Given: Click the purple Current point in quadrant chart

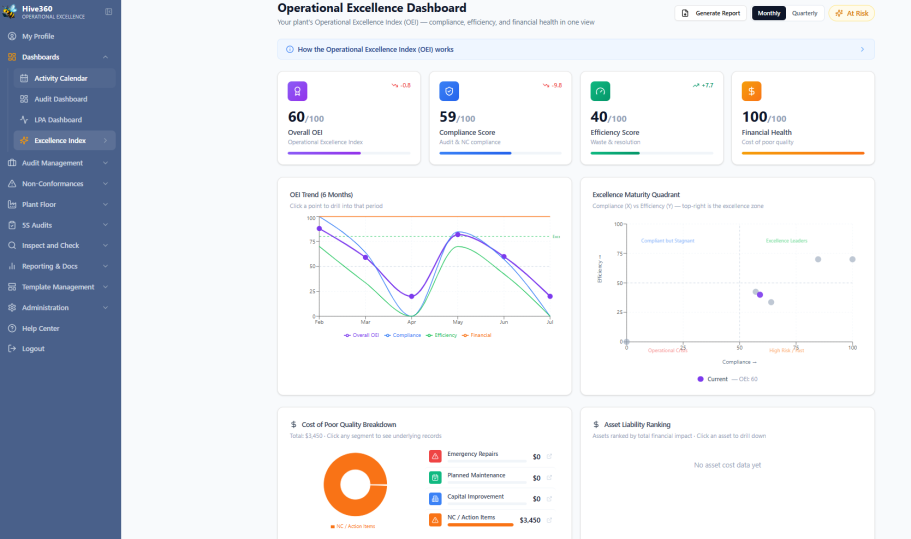Looking at the screenshot, I should pyautogui.click(x=760, y=295).
